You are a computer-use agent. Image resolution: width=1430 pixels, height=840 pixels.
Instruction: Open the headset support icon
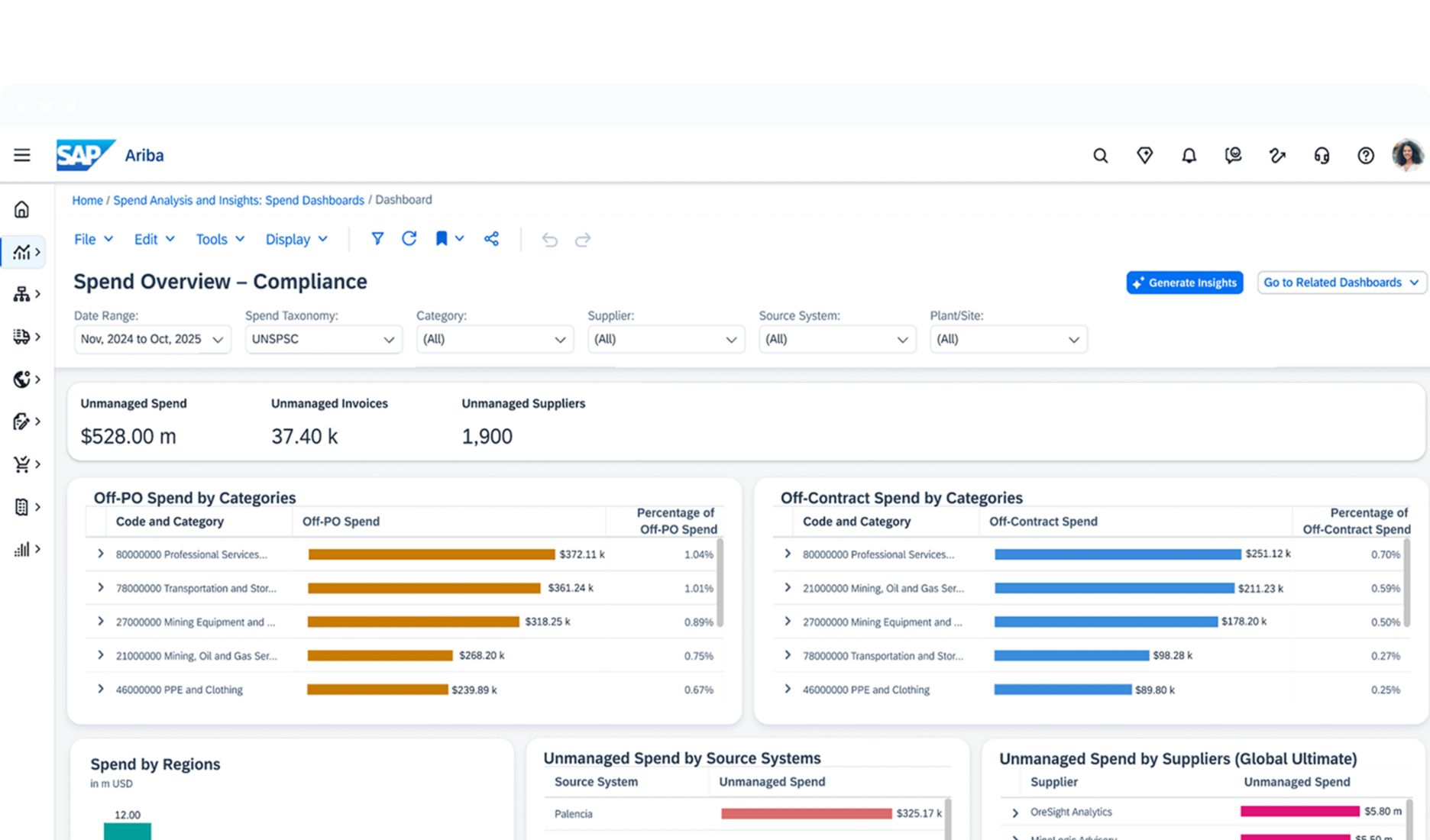click(x=1322, y=156)
